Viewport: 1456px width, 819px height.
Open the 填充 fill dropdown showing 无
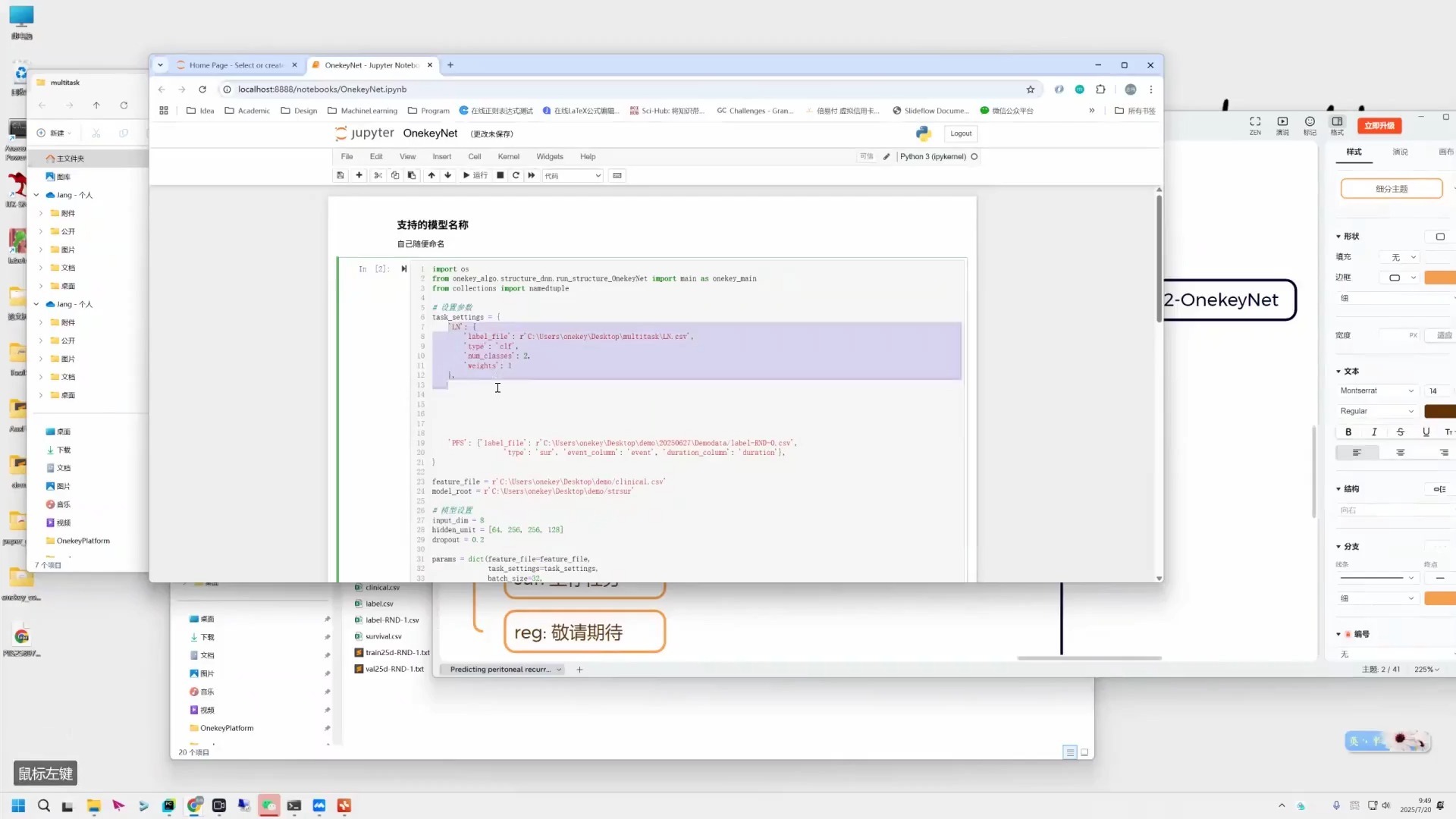(1399, 258)
